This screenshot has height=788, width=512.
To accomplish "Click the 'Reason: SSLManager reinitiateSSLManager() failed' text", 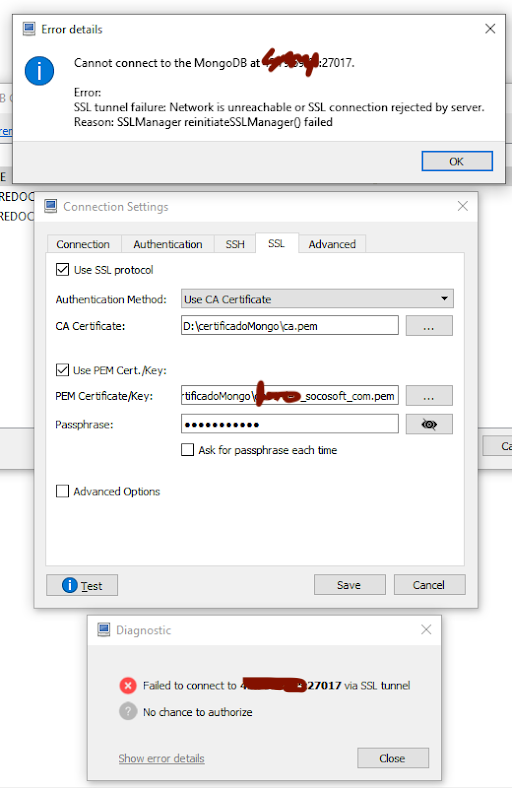I will pos(203,122).
